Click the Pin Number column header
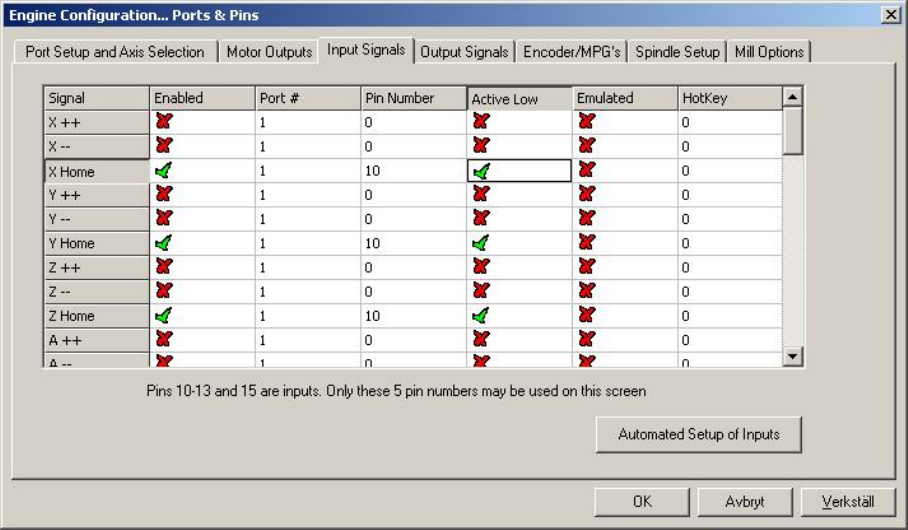 pyautogui.click(x=413, y=98)
